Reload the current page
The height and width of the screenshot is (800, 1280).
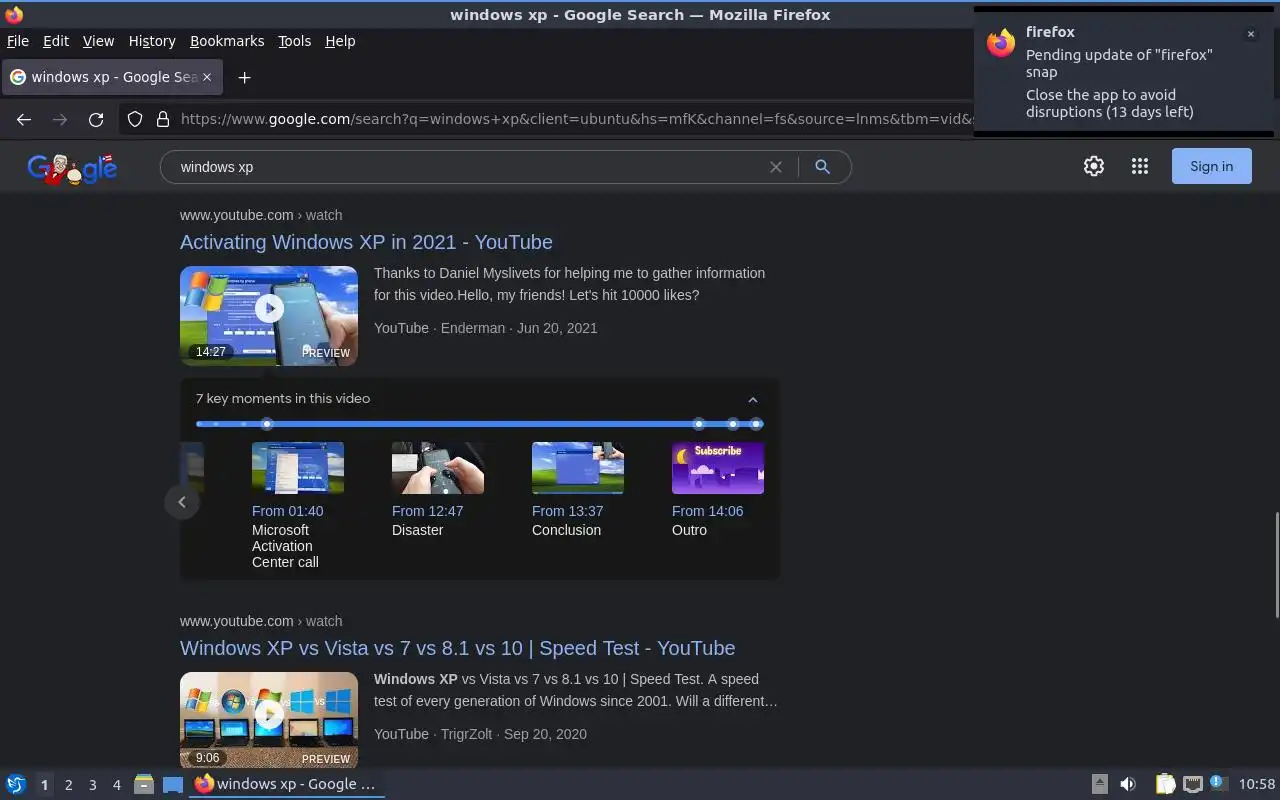96,119
